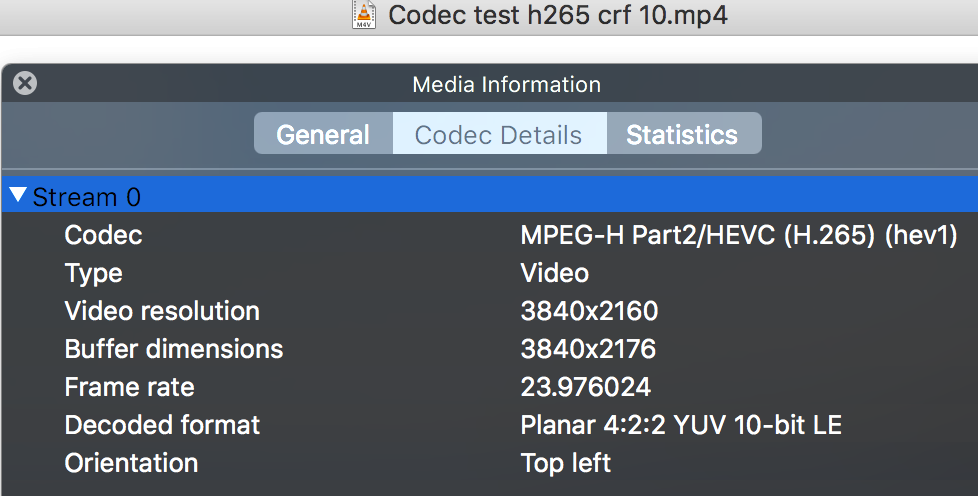
Task: Click the 3840x2176 buffer value
Action: [x=588, y=349]
